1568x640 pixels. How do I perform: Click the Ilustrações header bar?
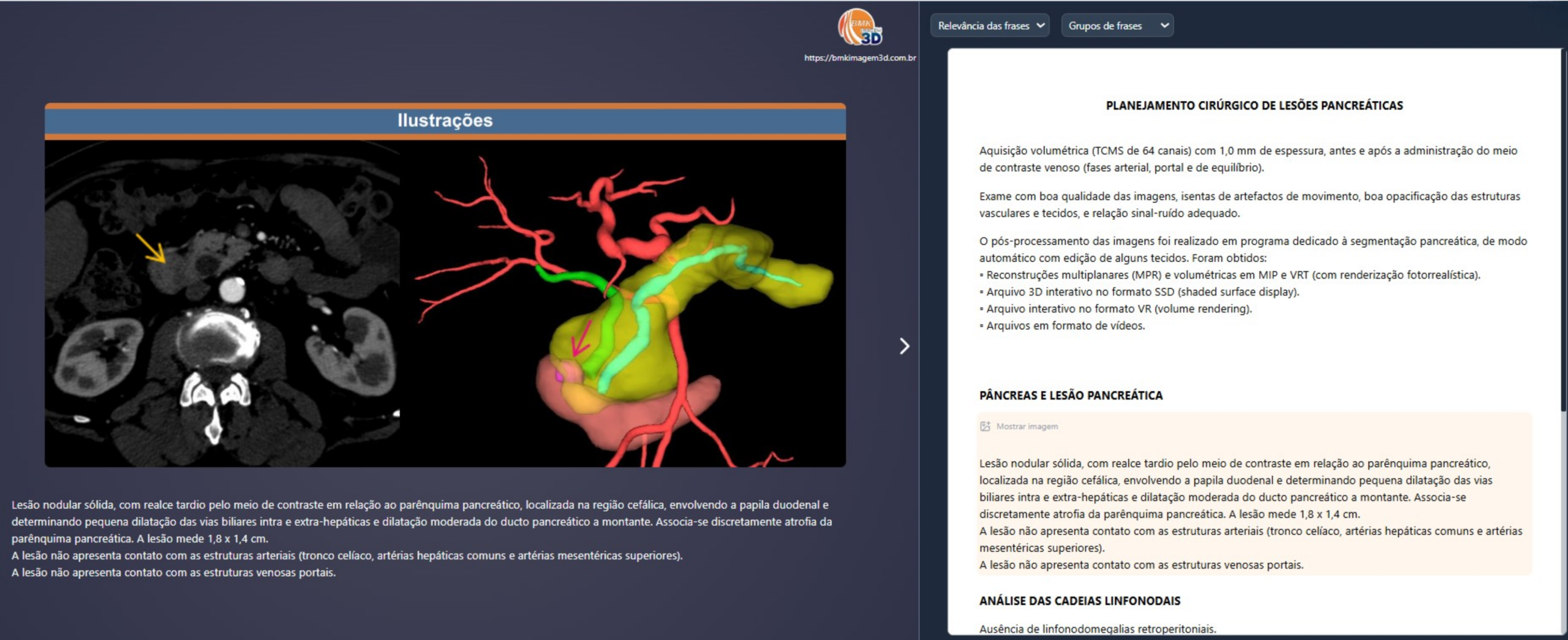tap(445, 121)
